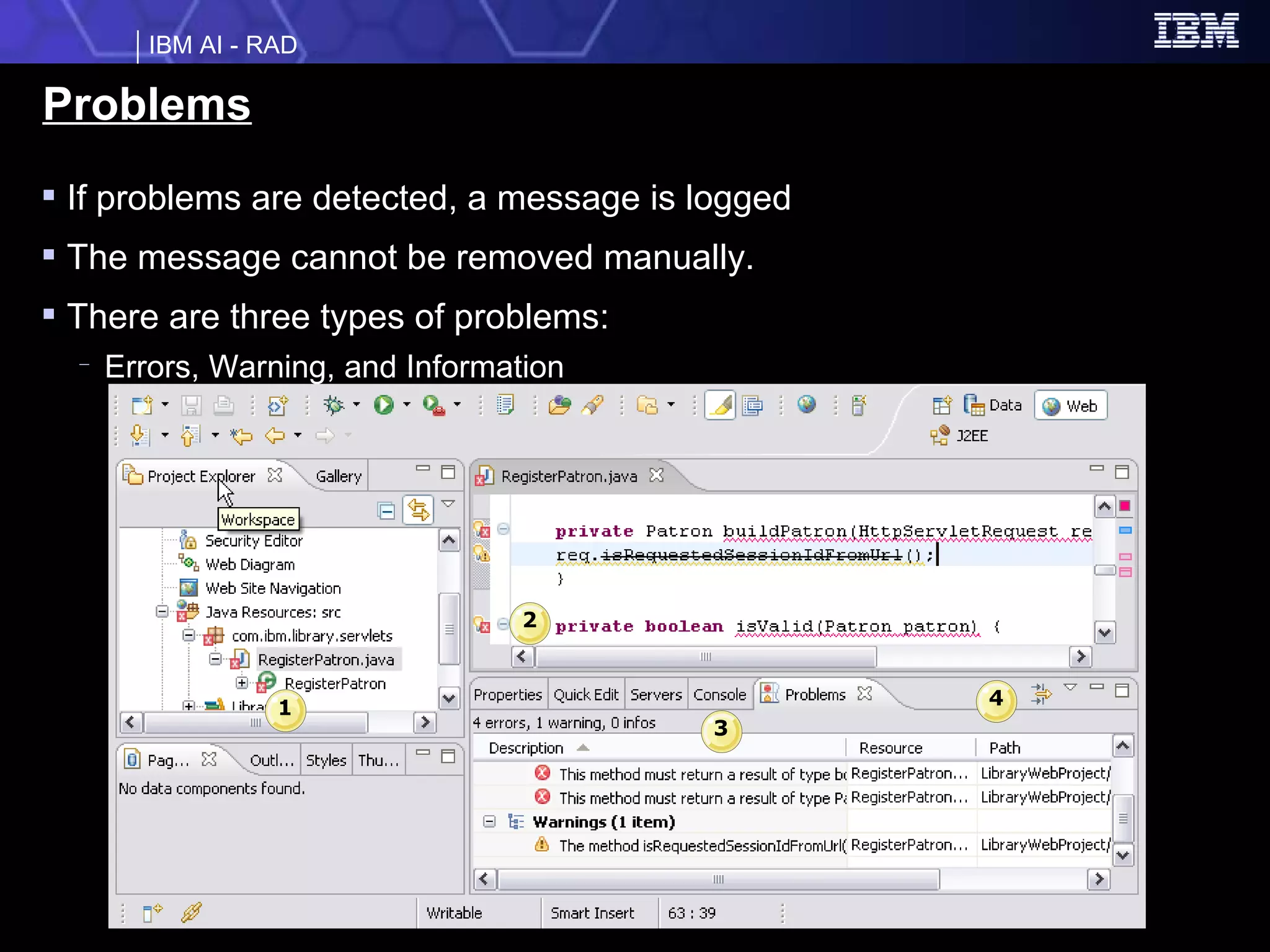Switch to the Console tab
Screen dimensions: 1270x952
[719, 695]
